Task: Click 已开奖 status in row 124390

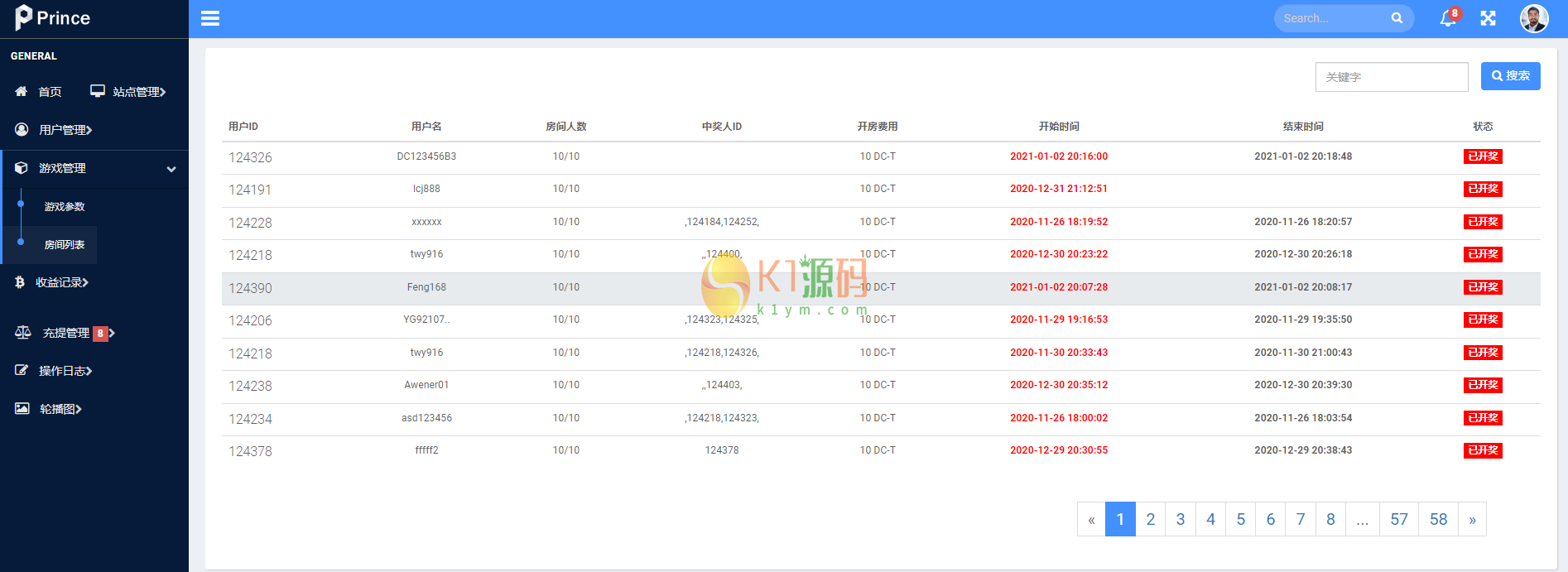Action: click(1483, 287)
